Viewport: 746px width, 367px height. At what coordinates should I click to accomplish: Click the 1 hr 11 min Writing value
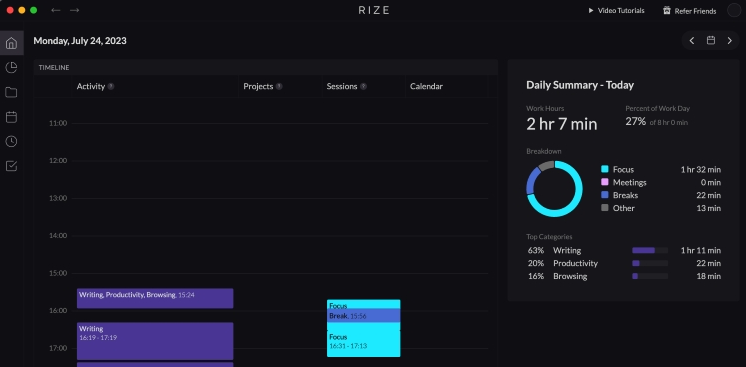click(x=700, y=250)
